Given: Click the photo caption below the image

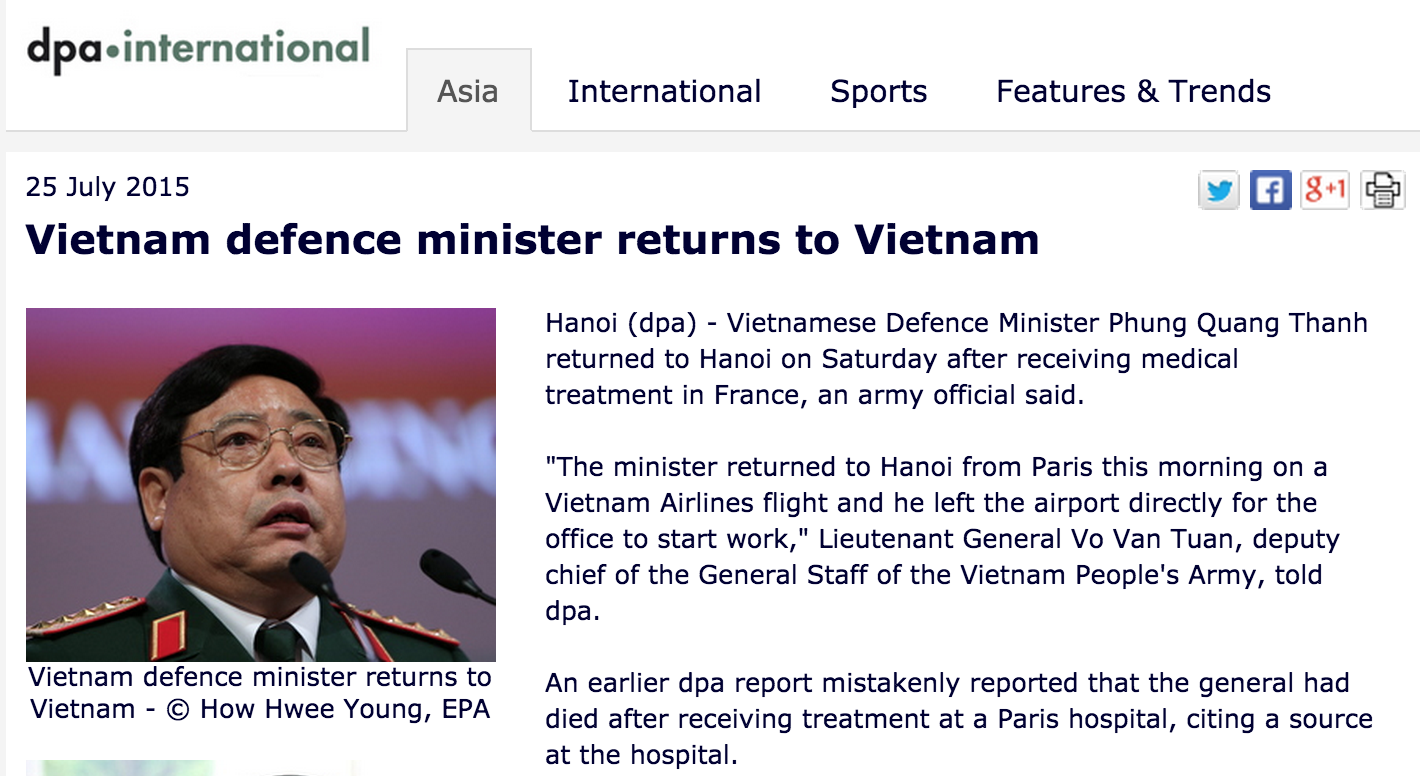Looking at the screenshot, I should point(260,693).
